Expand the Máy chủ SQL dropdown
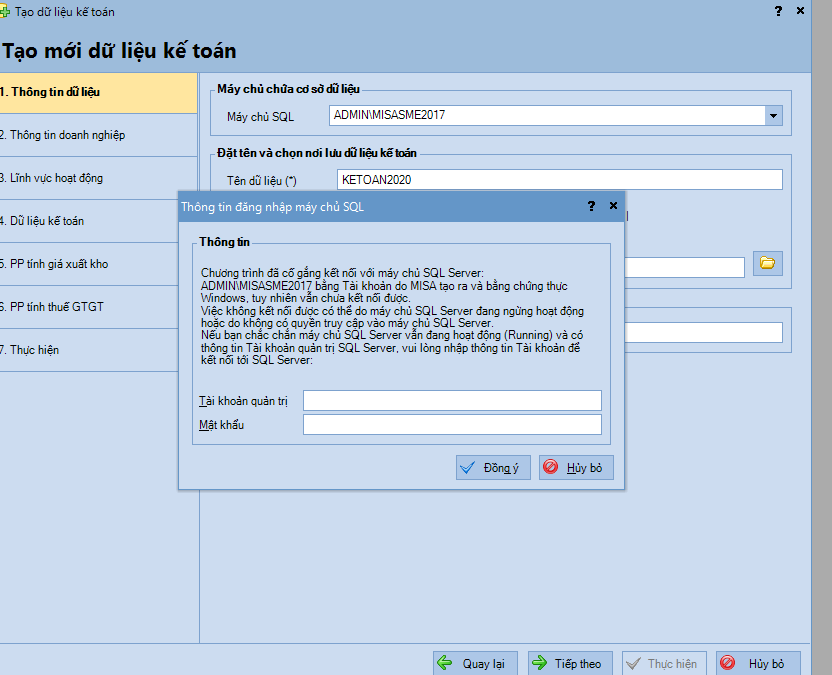832x675 pixels. coord(773,116)
